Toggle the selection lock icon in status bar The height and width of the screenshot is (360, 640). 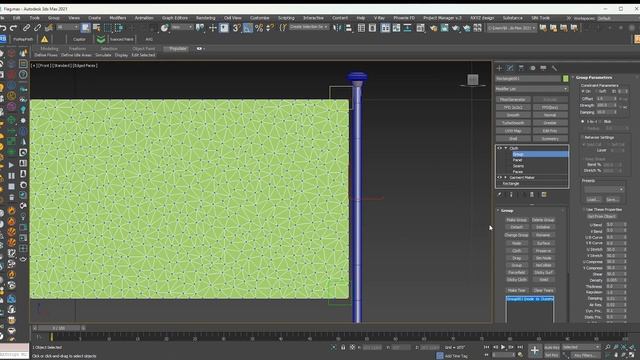[x=343, y=347]
